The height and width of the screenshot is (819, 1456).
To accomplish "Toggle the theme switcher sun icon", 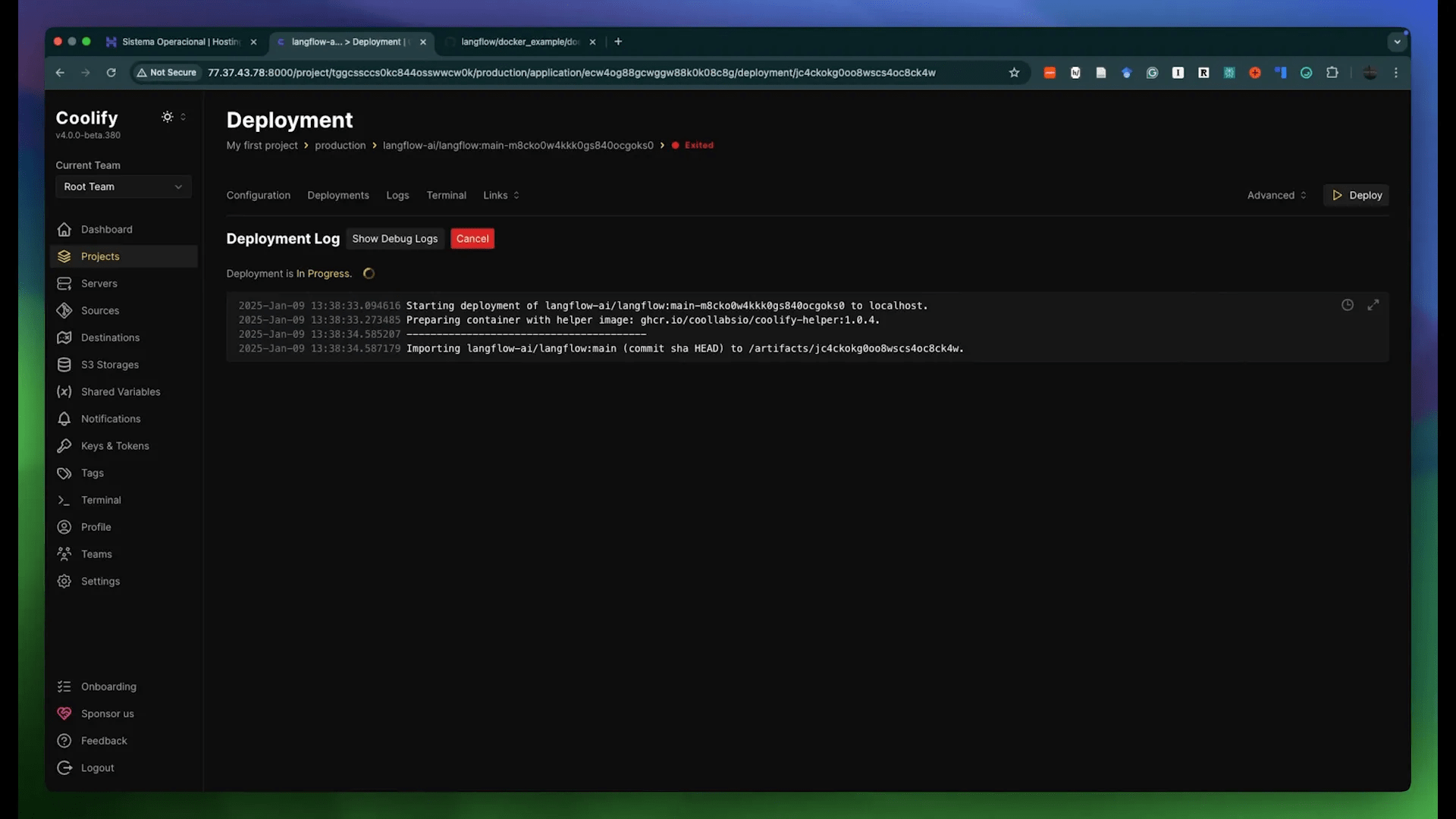I will (168, 117).
